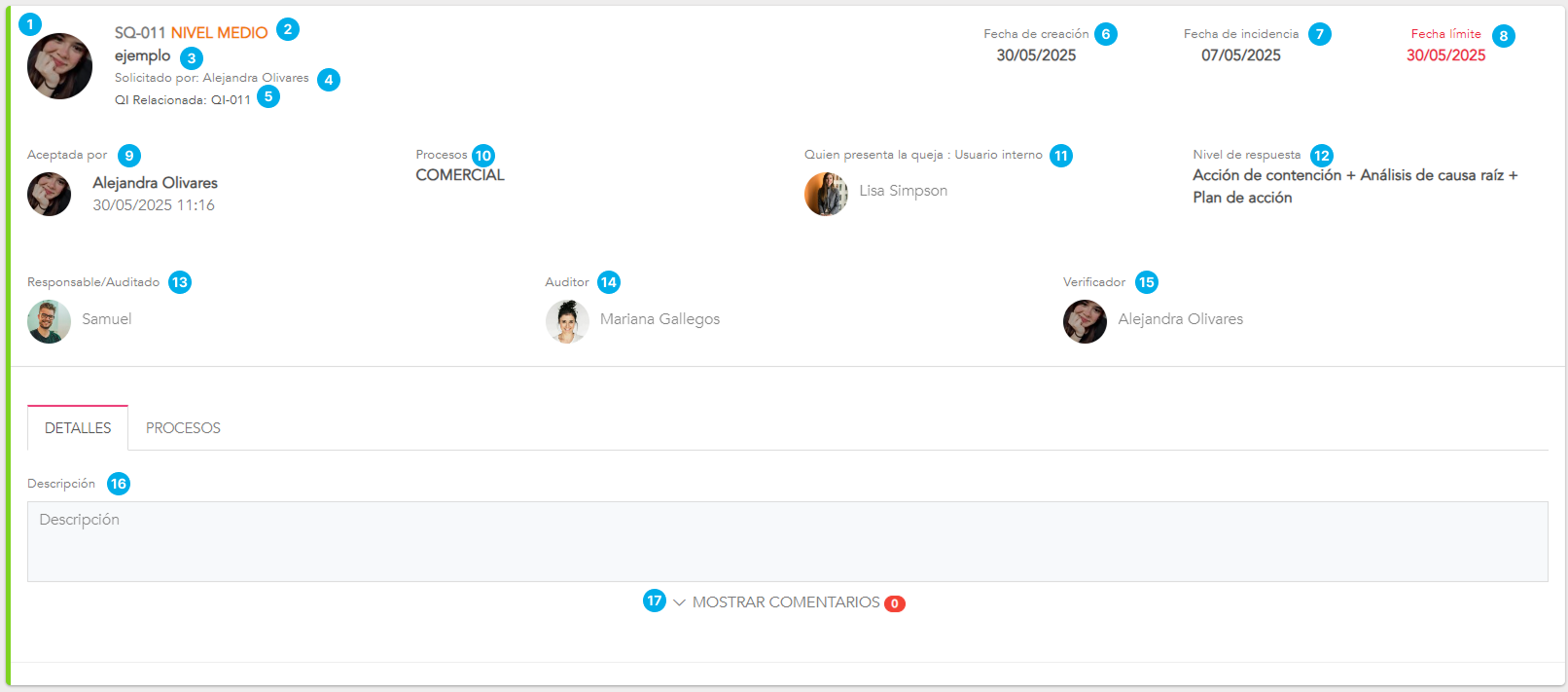Screen dimensions: 1568x692
Task: Click the COMERCIAL process label
Action: tap(460, 175)
